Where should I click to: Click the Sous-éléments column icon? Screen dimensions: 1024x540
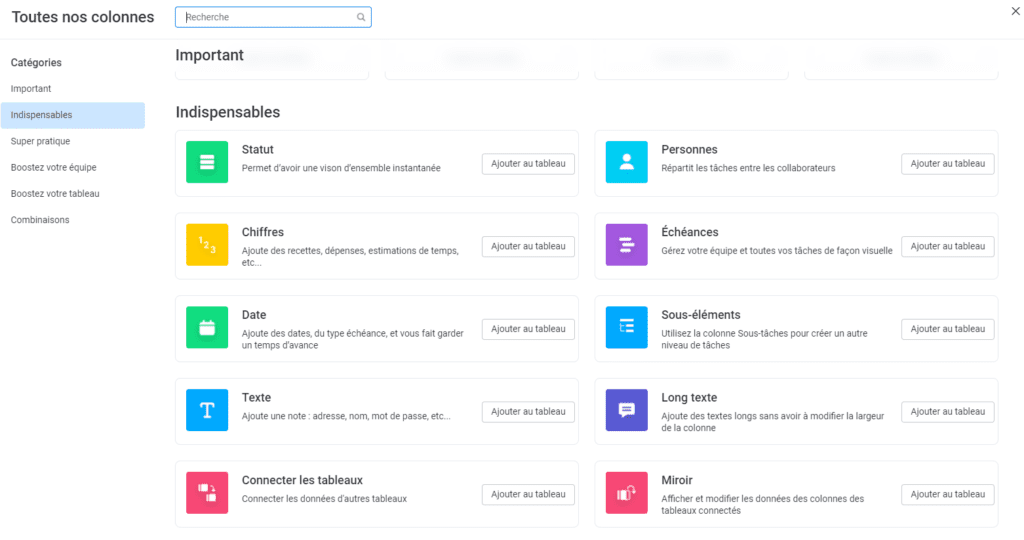(x=626, y=328)
